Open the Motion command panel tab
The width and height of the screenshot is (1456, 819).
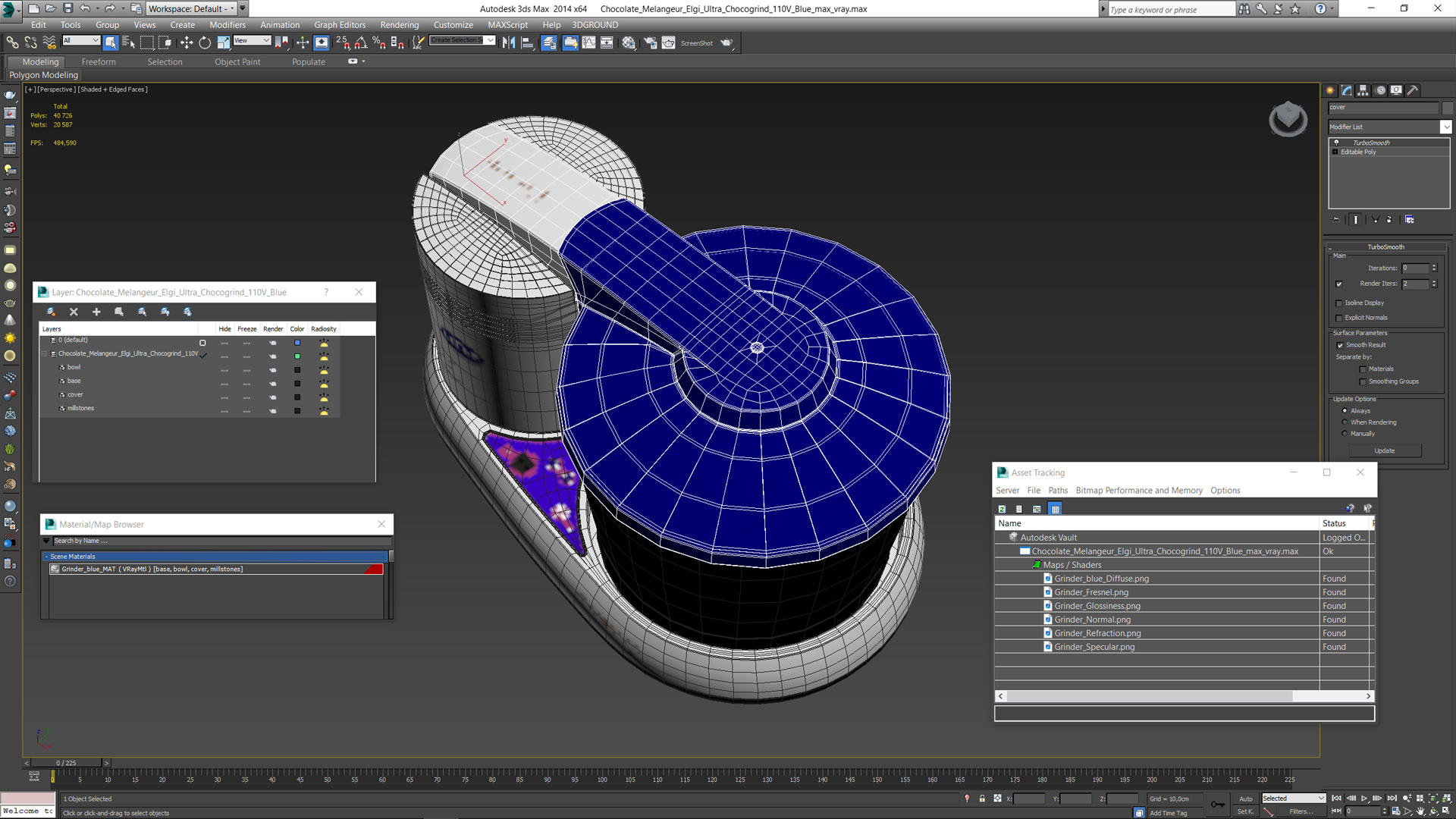[x=1380, y=90]
